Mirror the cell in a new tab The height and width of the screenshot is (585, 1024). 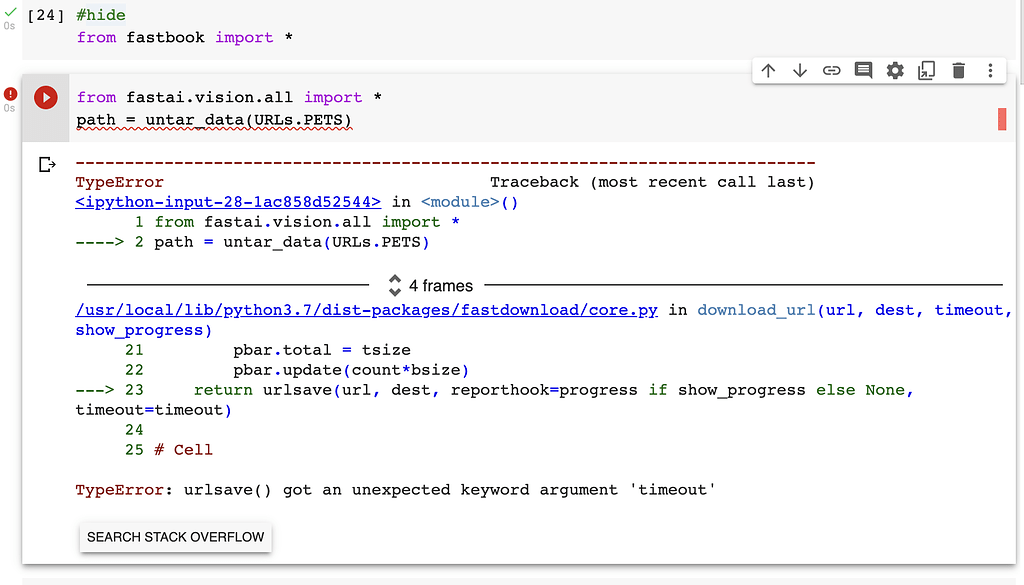(927, 70)
